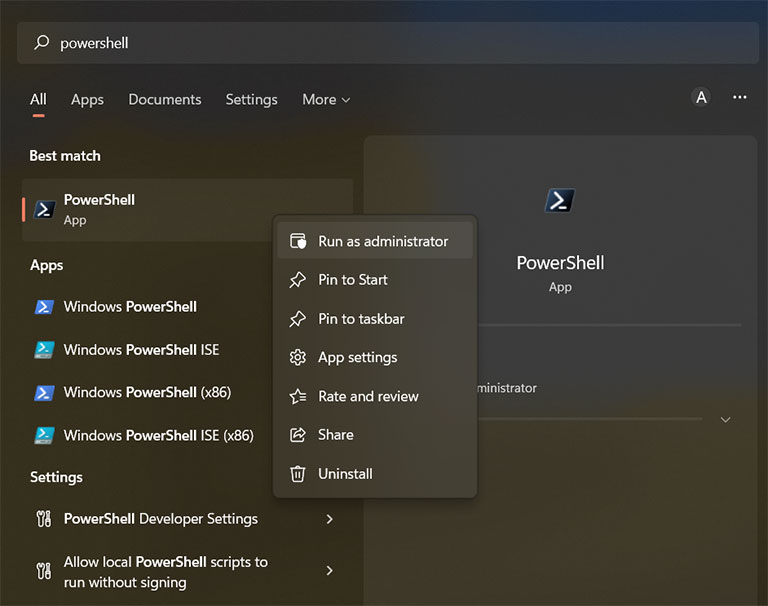Switch to the All results tab
This screenshot has height=606, width=768.
tap(38, 99)
